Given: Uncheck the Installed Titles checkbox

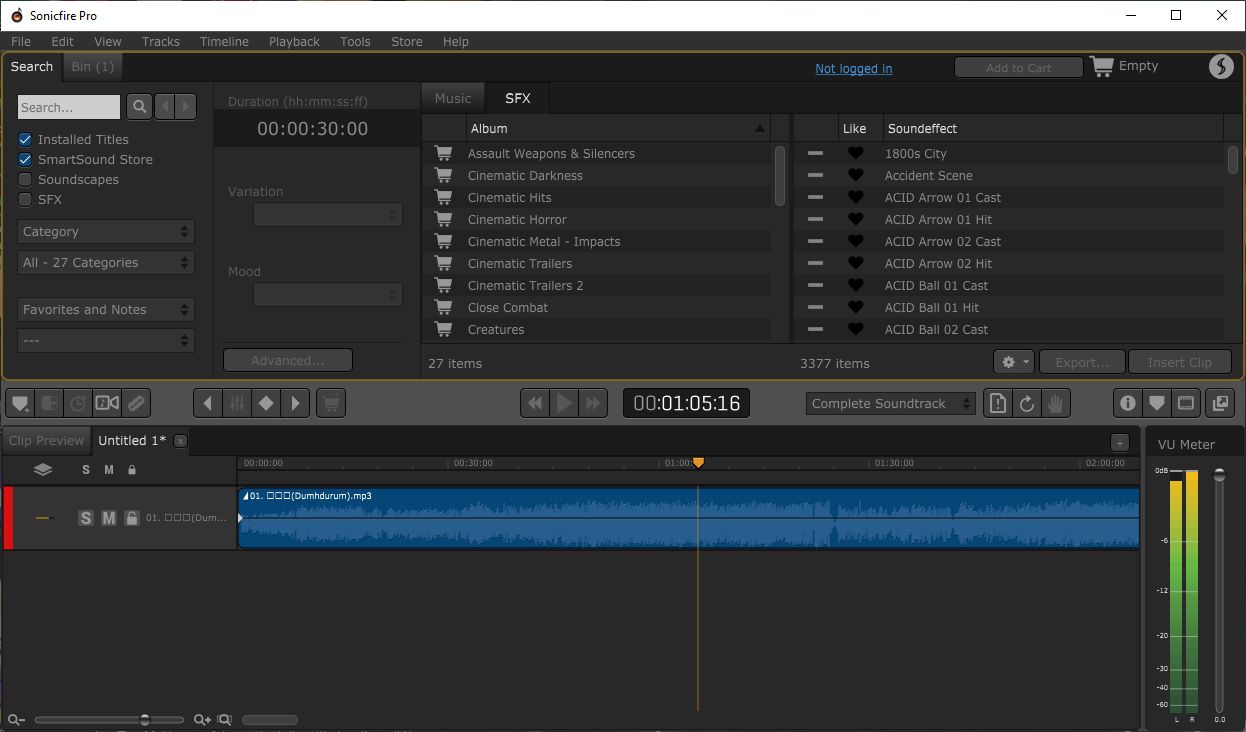Looking at the screenshot, I should coord(25,139).
